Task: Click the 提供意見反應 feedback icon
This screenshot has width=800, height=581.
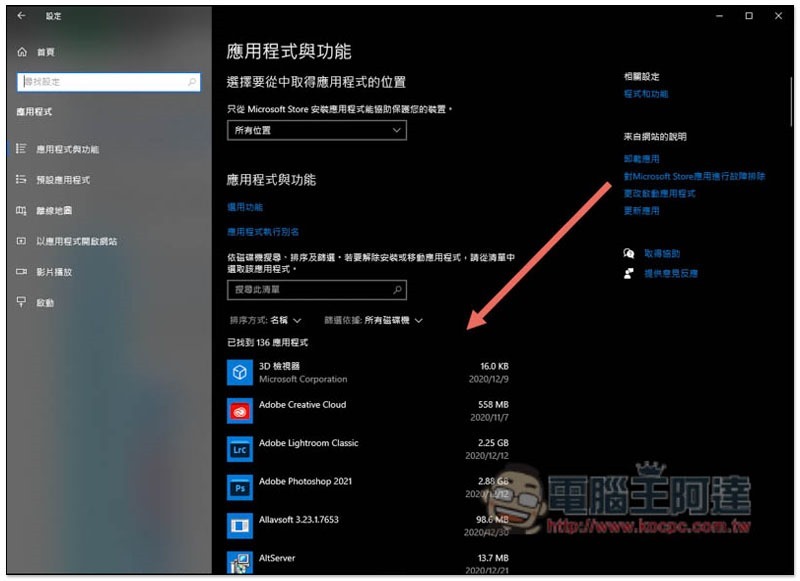Action: coord(629,273)
